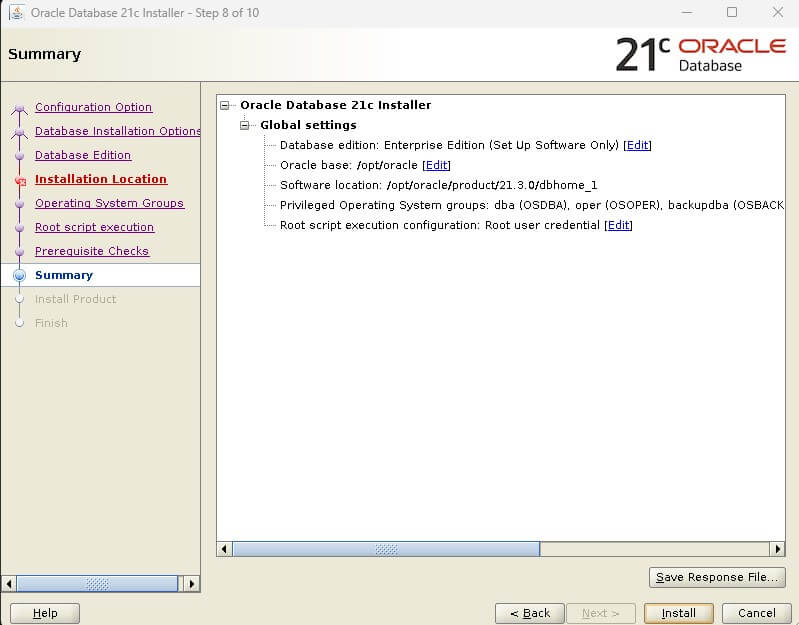Collapse the Global settings tree node
799x625 pixels.
point(245,125)
